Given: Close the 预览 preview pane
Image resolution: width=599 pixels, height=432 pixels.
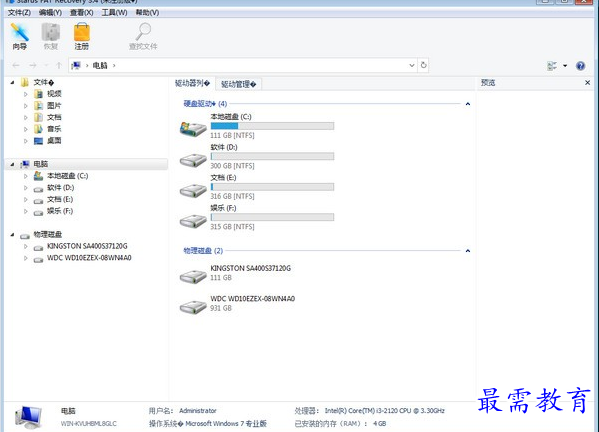Looking at the screenshot, I should [588, 83].
